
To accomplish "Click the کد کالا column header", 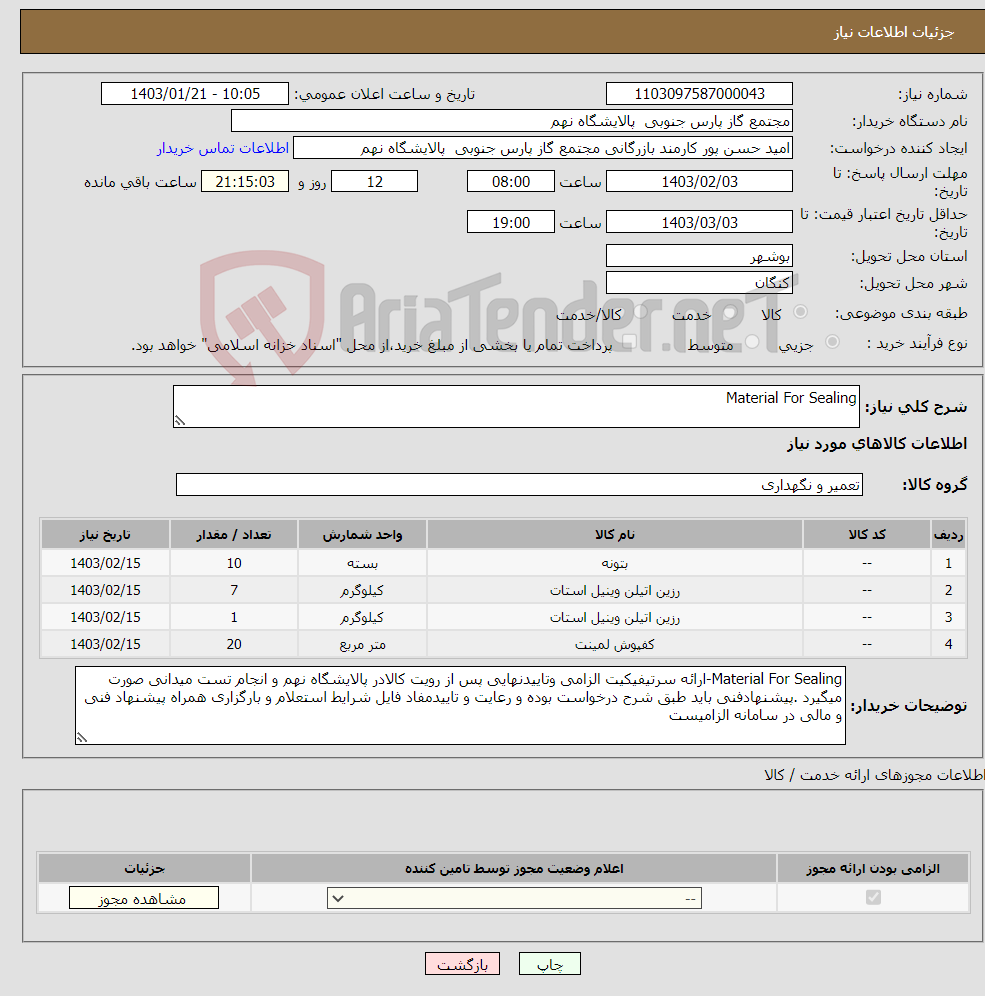I will (x=866, y=535).
